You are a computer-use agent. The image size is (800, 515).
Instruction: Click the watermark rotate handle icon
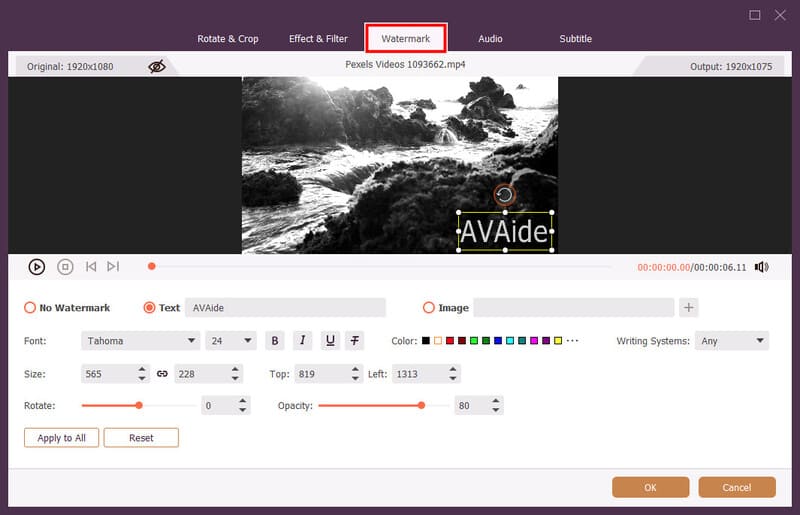pyautogui.click(x=504, y=194)
